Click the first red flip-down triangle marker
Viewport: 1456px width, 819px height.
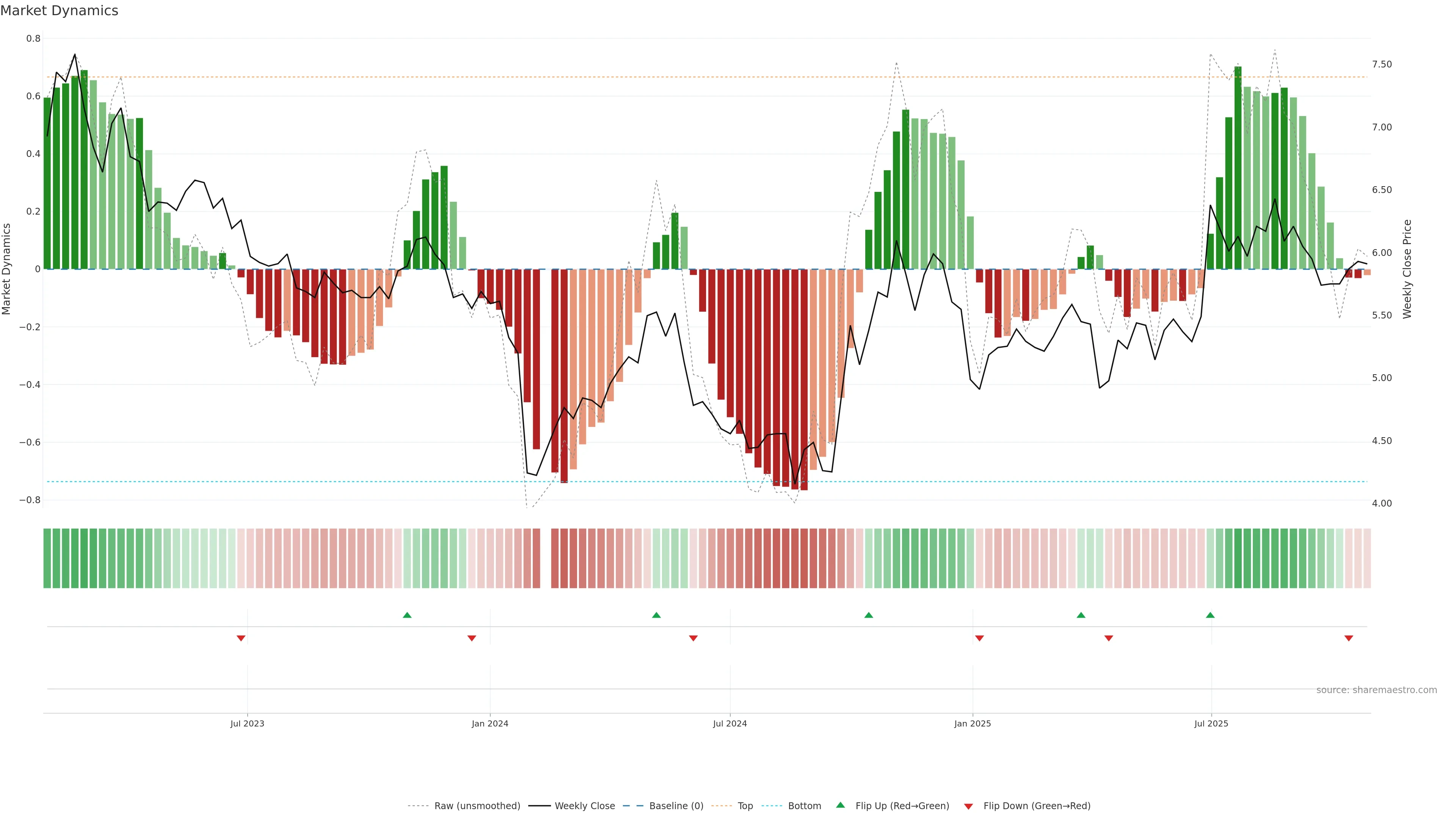pos(241,638)
